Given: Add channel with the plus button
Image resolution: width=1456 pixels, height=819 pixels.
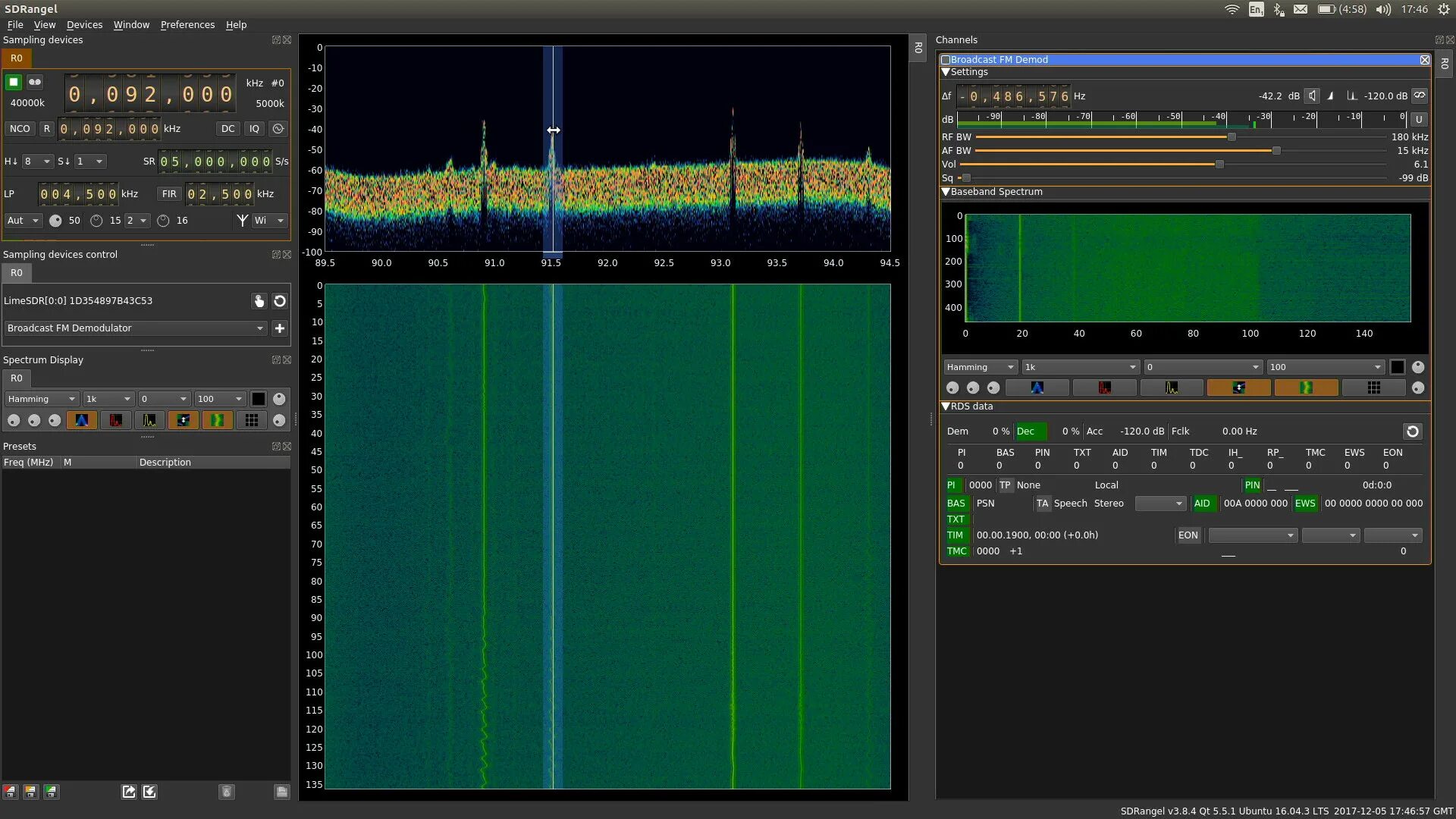Looking at the screenshot, I should [x=279, y=328].
